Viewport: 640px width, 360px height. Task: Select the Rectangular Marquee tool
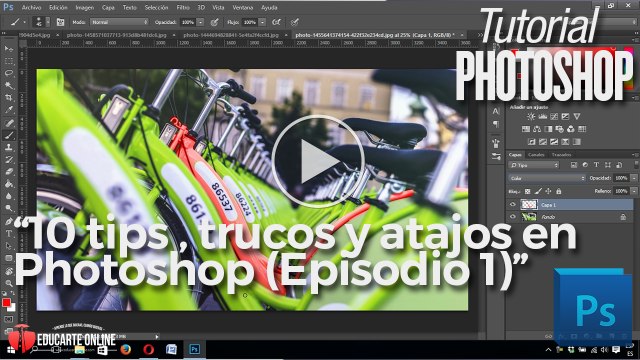click(9, 61)
